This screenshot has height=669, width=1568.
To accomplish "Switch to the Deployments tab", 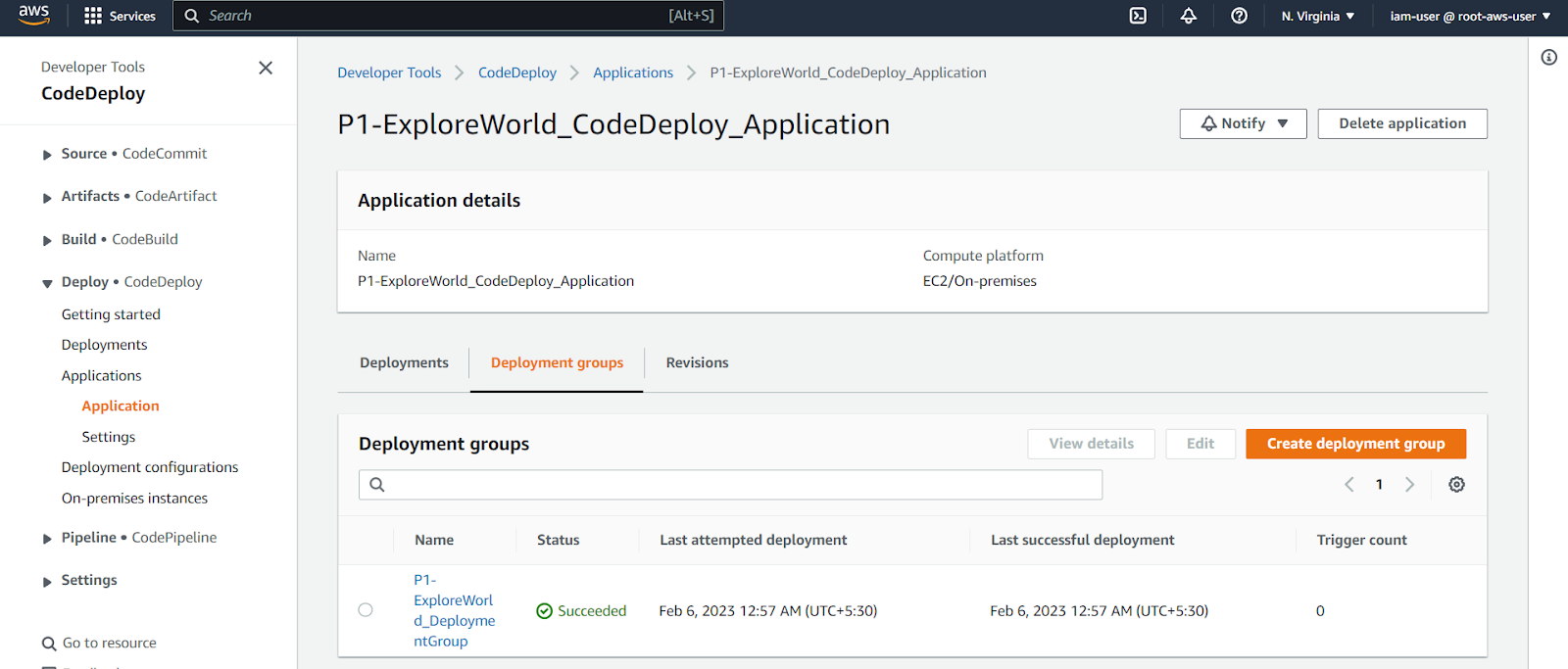I will coord(404,362).
